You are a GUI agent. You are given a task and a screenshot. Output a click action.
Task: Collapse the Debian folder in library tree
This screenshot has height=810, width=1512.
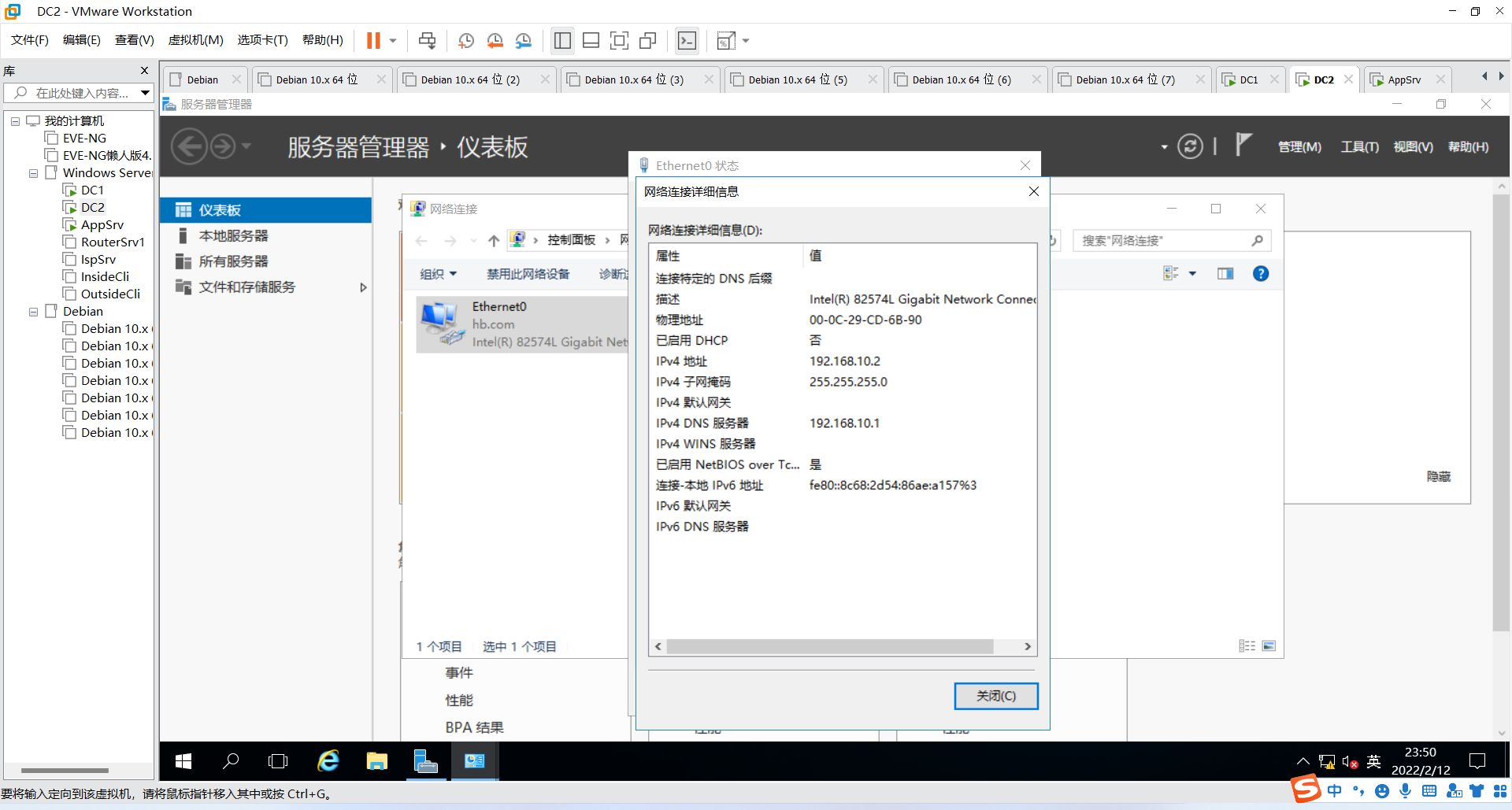coord(33,312)
